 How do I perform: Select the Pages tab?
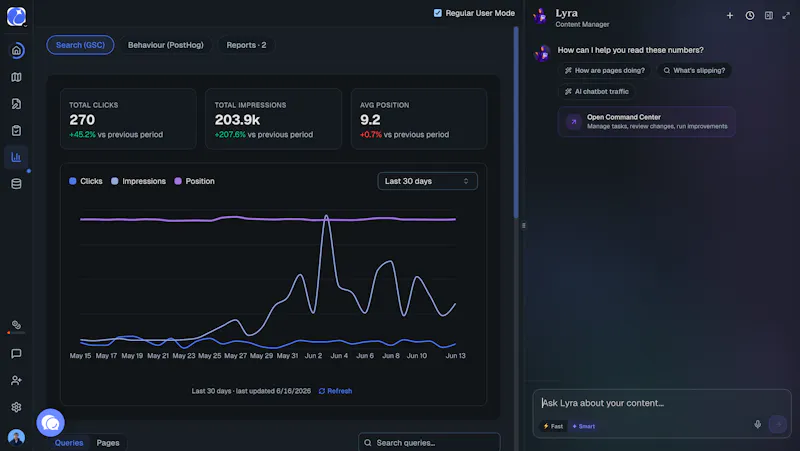coord(108,443)
